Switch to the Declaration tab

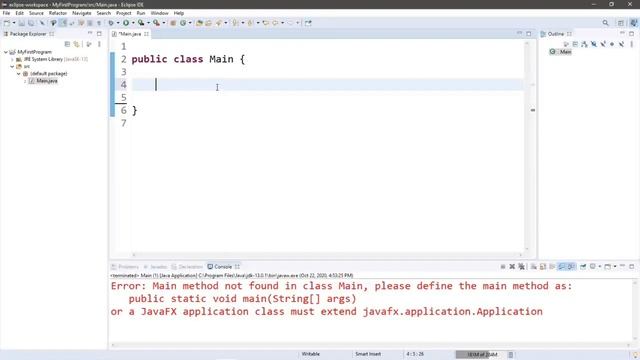point(187,267)
